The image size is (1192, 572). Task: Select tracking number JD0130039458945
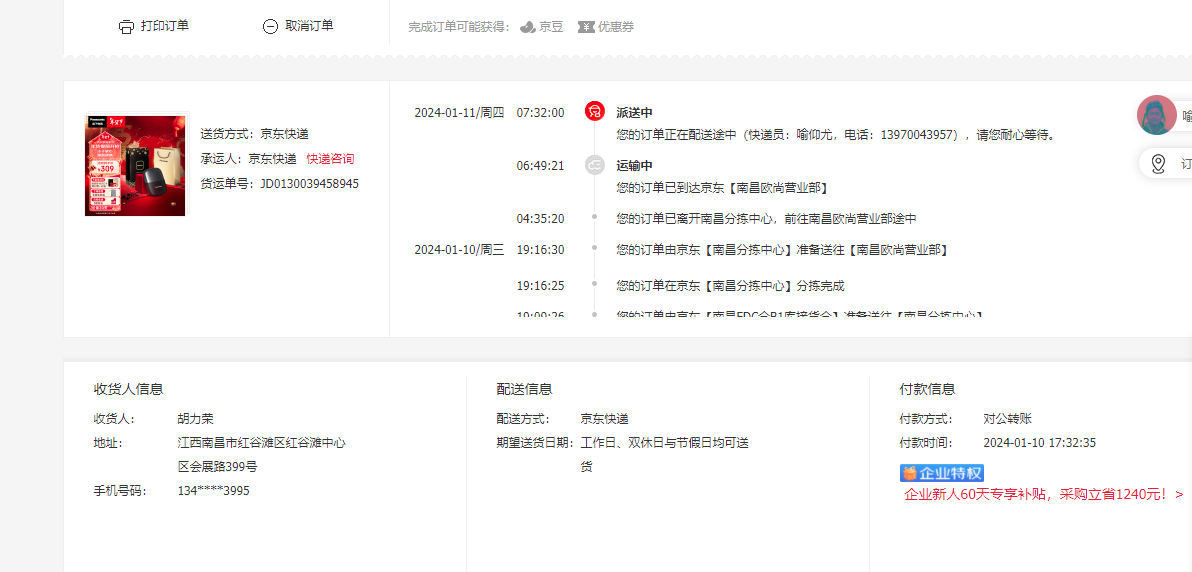tap(309, 183)
